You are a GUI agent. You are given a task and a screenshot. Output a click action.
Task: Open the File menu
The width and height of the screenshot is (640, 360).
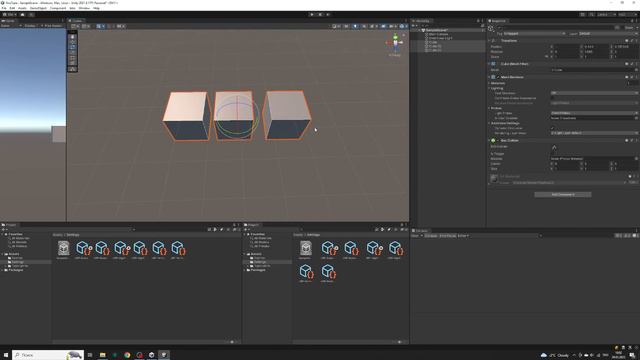click(x=4, y=8)
